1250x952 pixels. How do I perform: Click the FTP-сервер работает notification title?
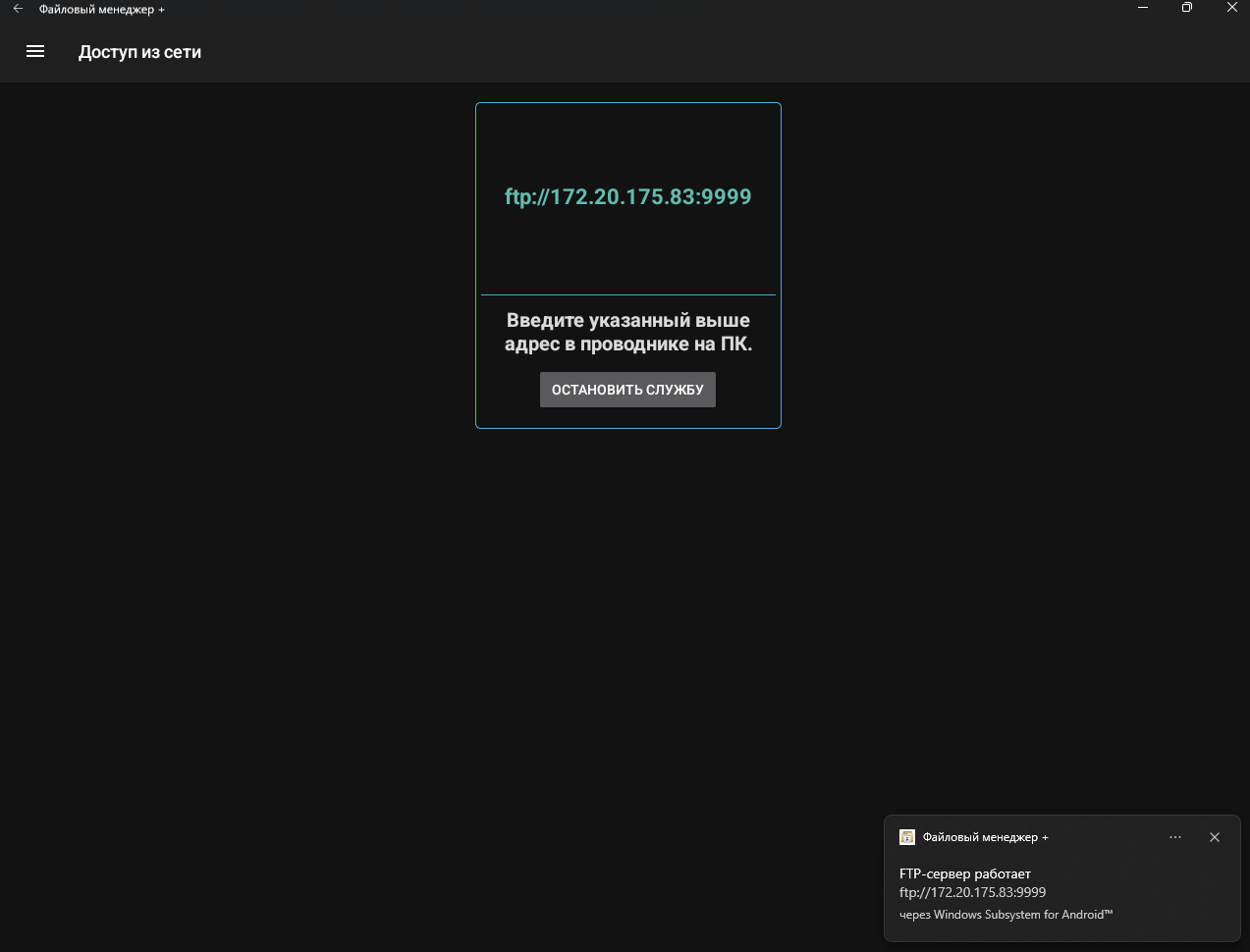click(964, 873)
